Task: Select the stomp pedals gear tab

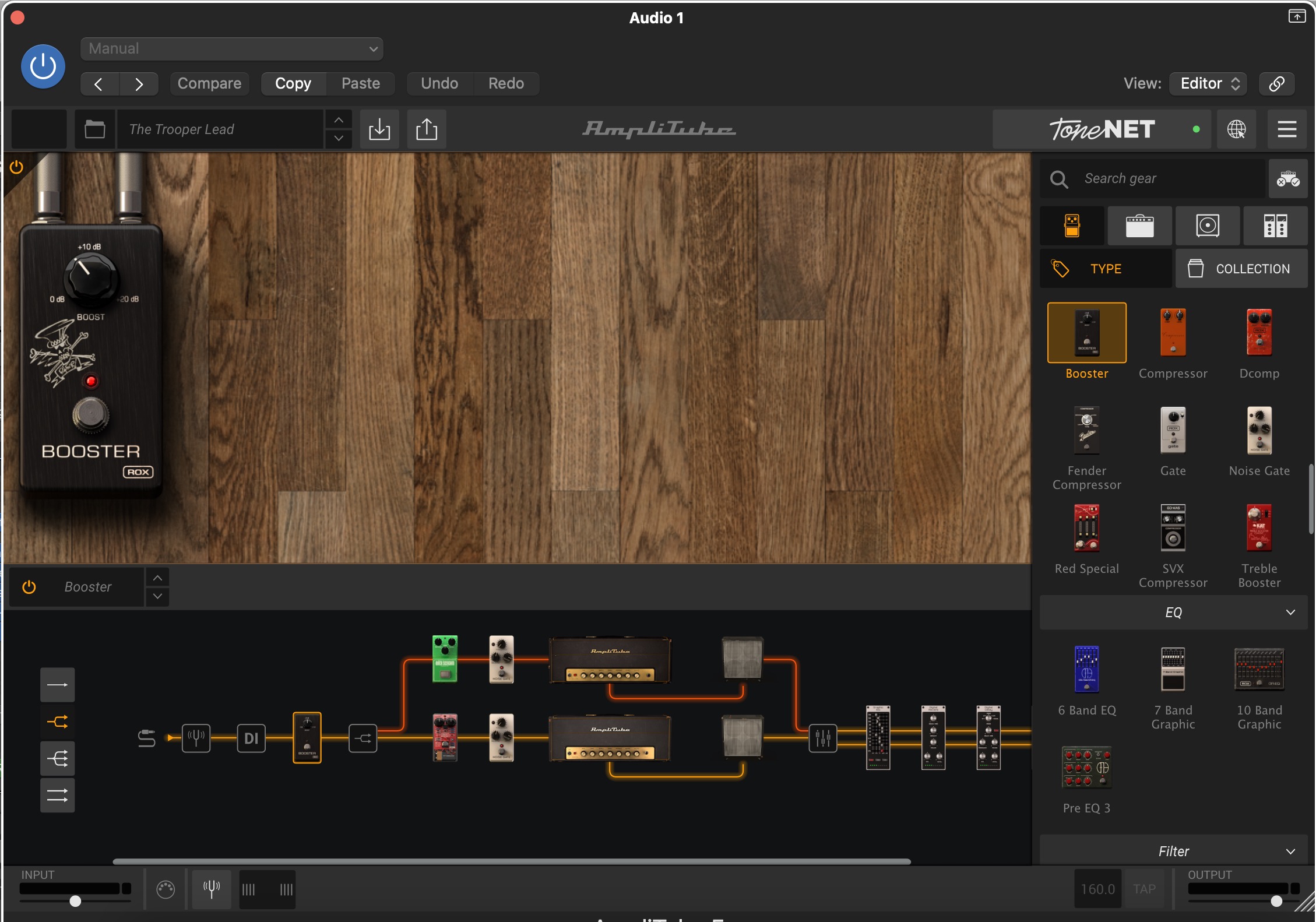Action: pos(1072,226)
